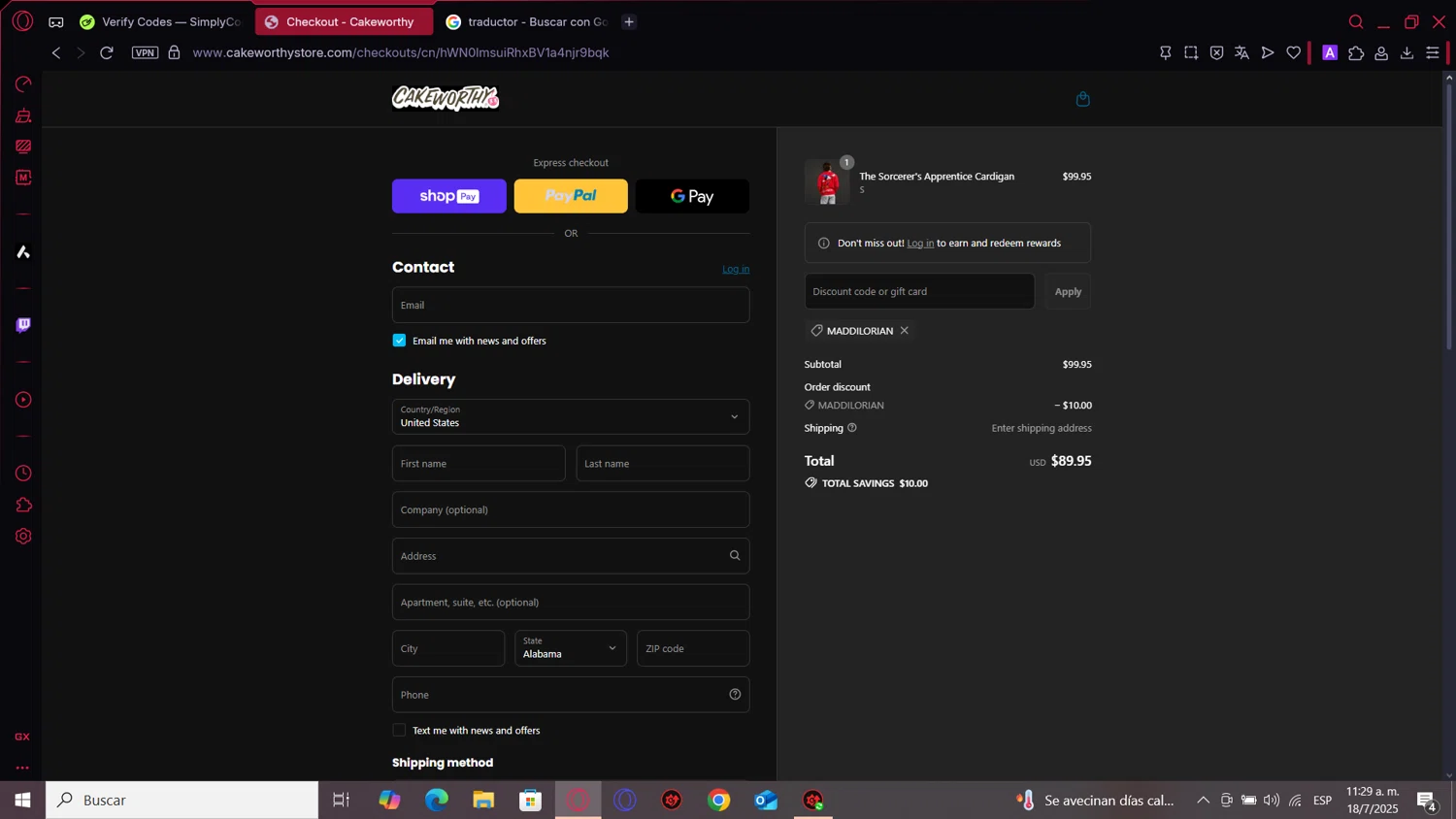Pay with PayPal button
Screen dimensions: 1456x819
pyautogui.click(x=571, y=196)
